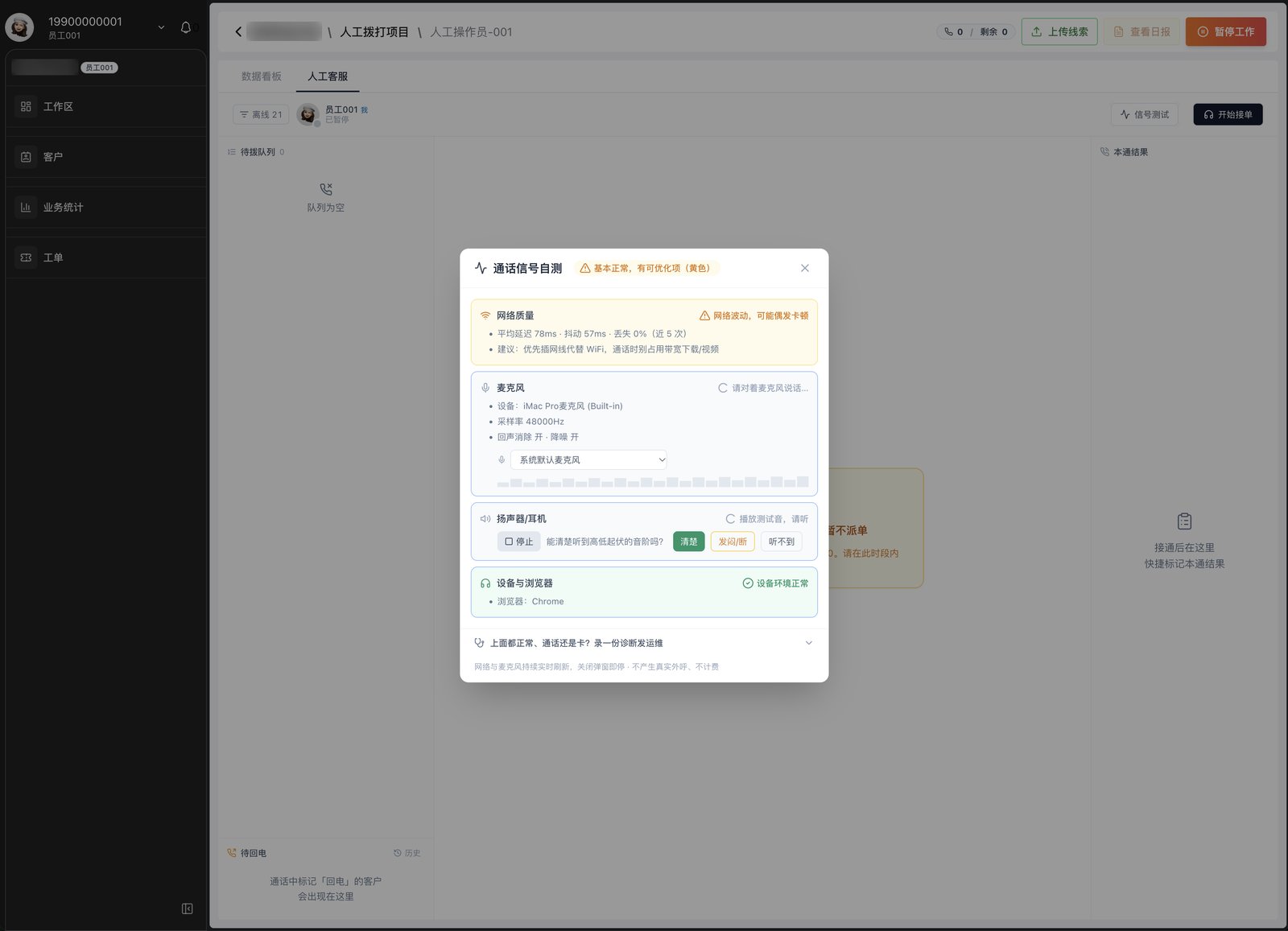
Task: Click the 网络波动 warning status
Action: (x=753, y=315)
